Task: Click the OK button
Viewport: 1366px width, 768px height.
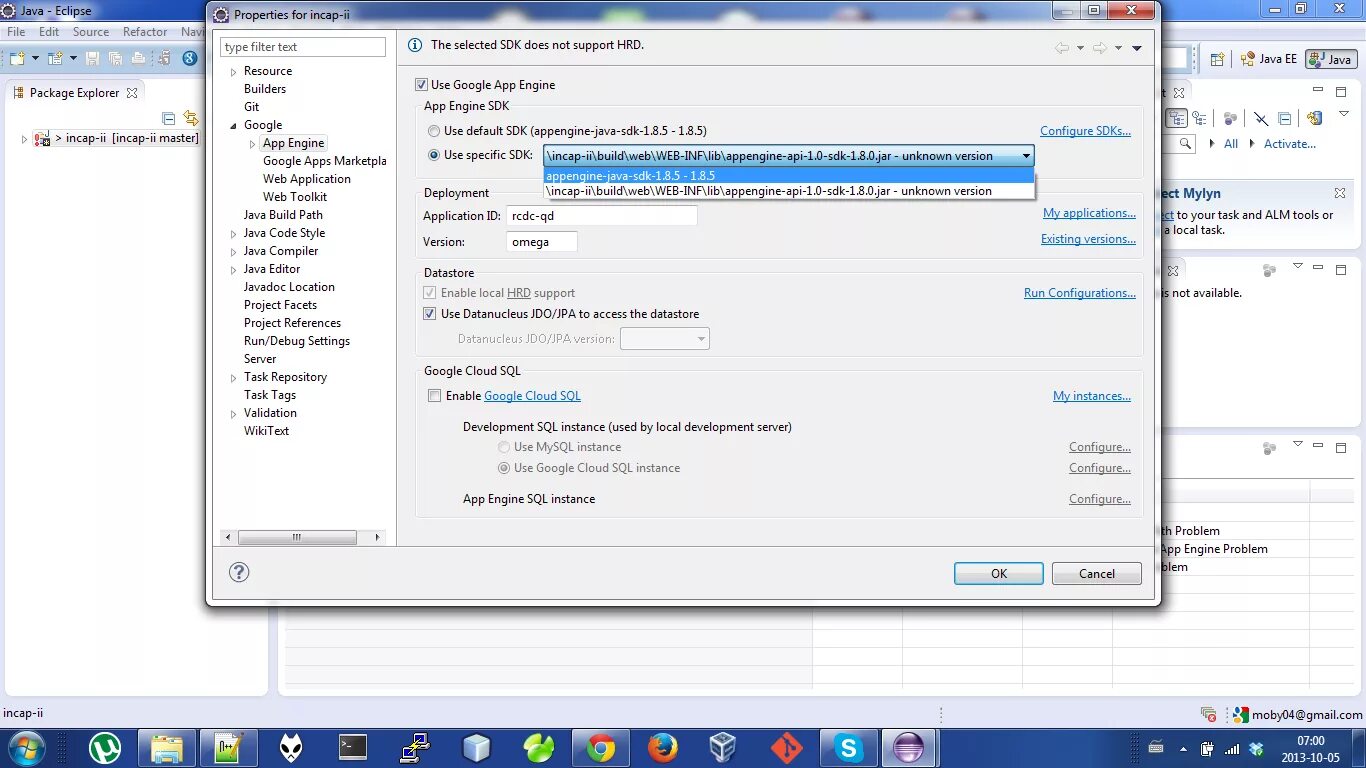Action: [999, 574]
